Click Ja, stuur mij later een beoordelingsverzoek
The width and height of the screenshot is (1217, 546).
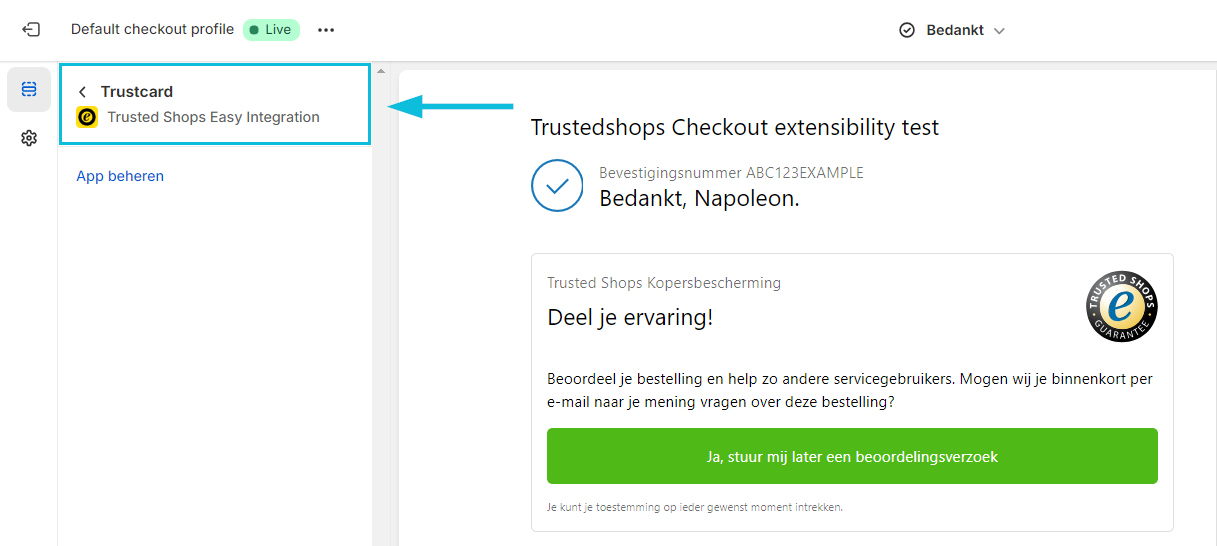[852, 457]
